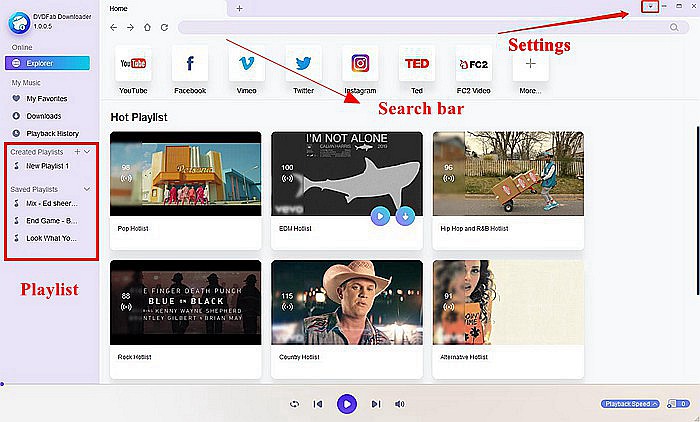
Task: Open saved playlist Mix - Ed sheer...
Action: 51,204
